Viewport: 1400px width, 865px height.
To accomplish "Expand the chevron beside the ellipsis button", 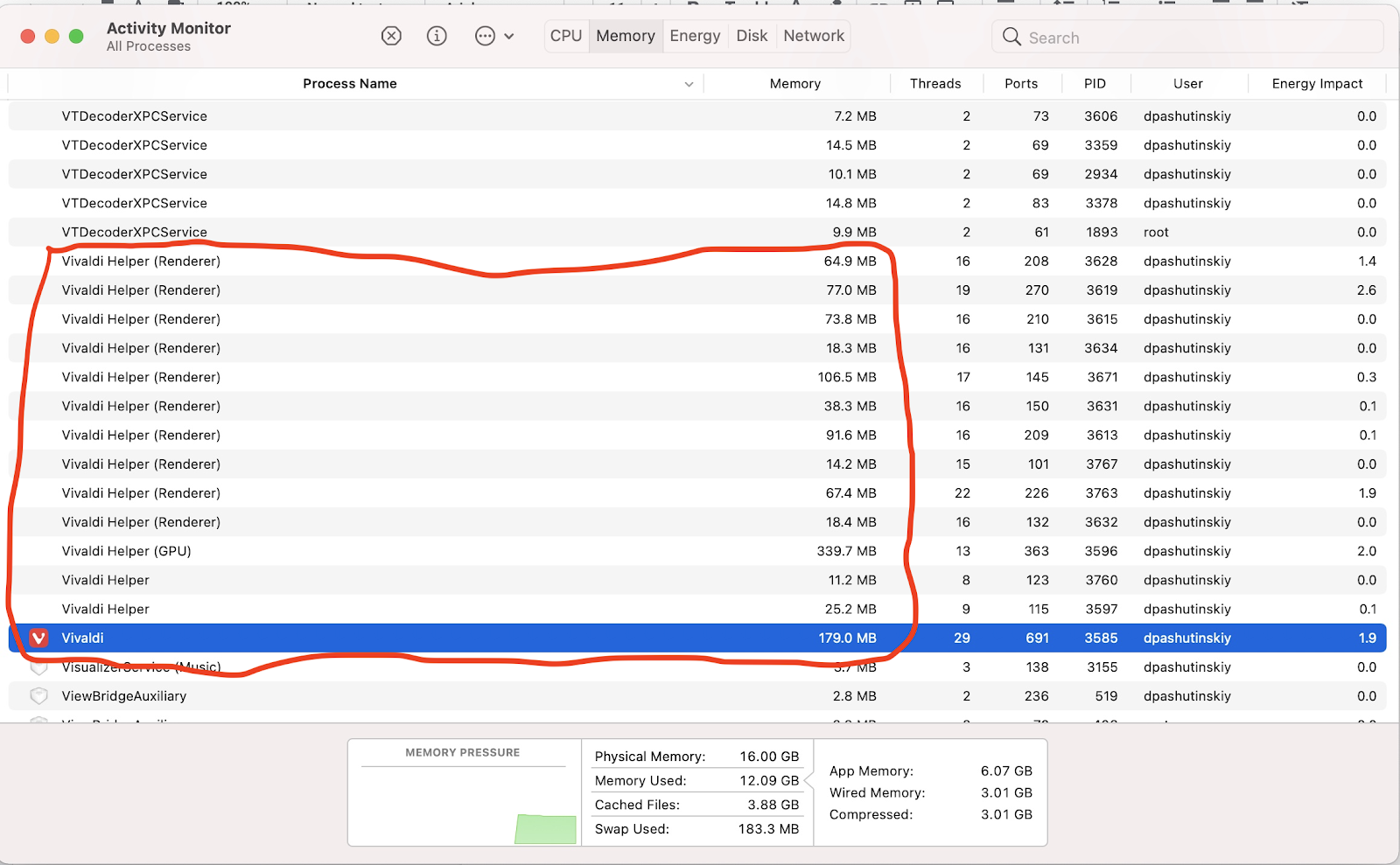I will pos(509,37).
